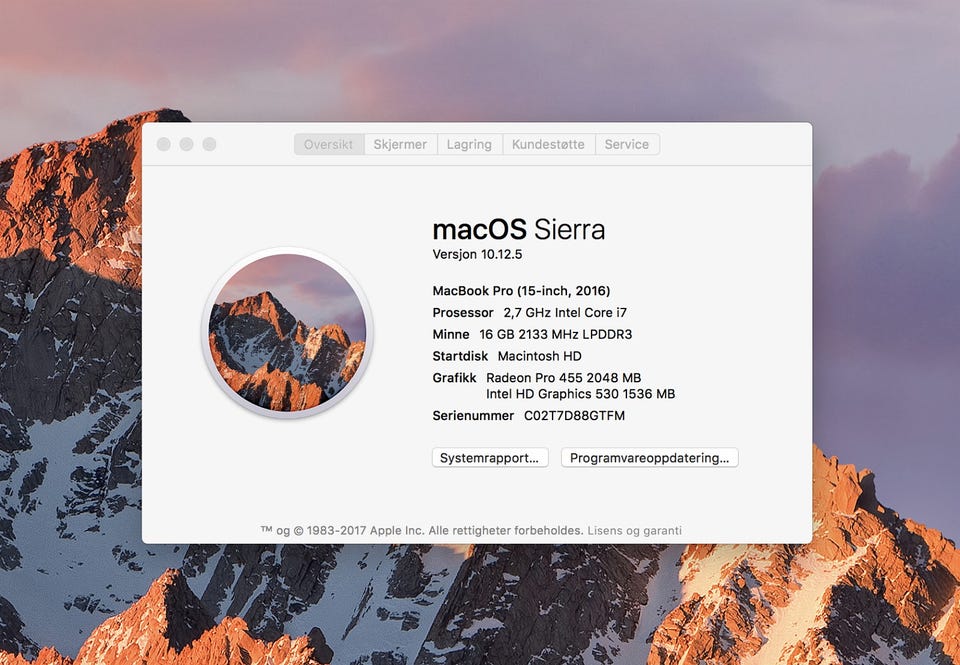Select MacBook Pro (15-inch, 2016) text
Viewport: 960px width, 665px height.
click(x=521, y=291)
